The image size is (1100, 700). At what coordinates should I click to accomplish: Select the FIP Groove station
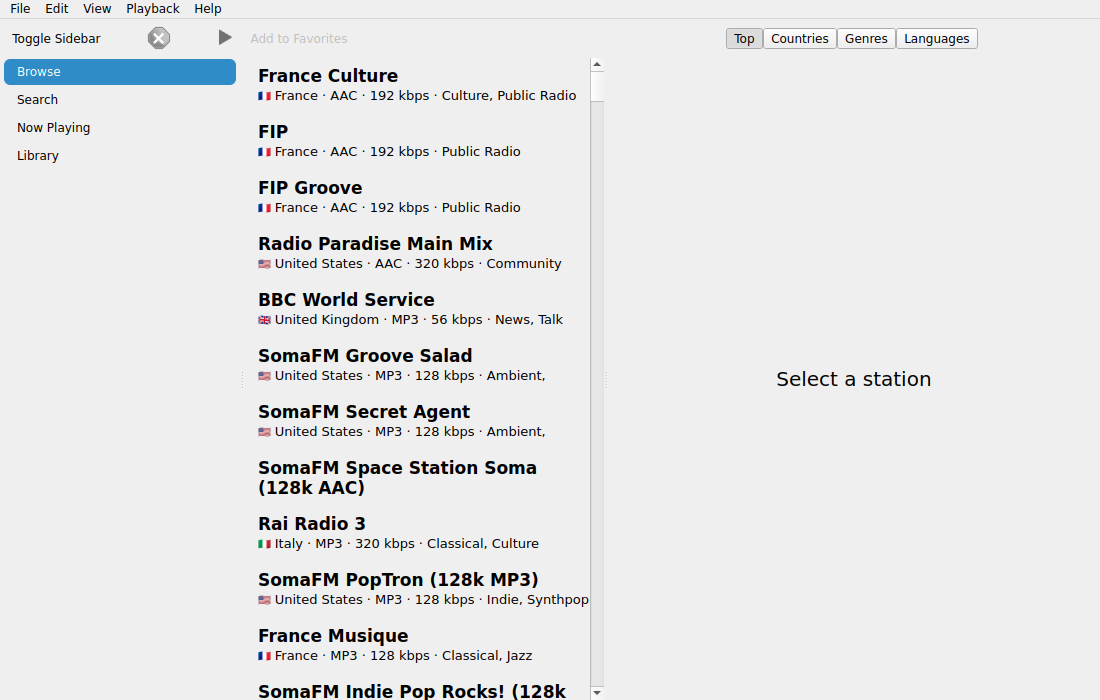pyautogui.click(x=422, y=197)
